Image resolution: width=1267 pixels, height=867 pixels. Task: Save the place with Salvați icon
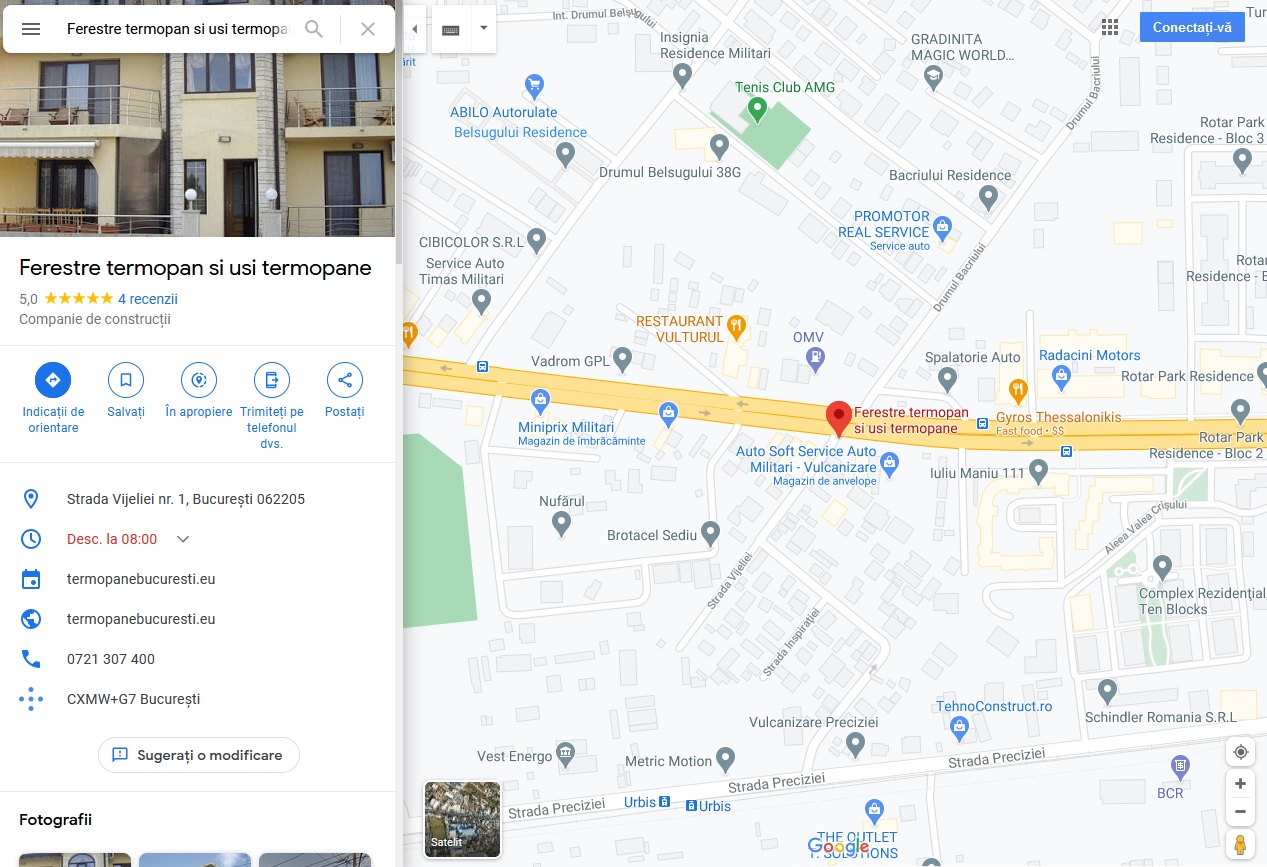[126, 380]
